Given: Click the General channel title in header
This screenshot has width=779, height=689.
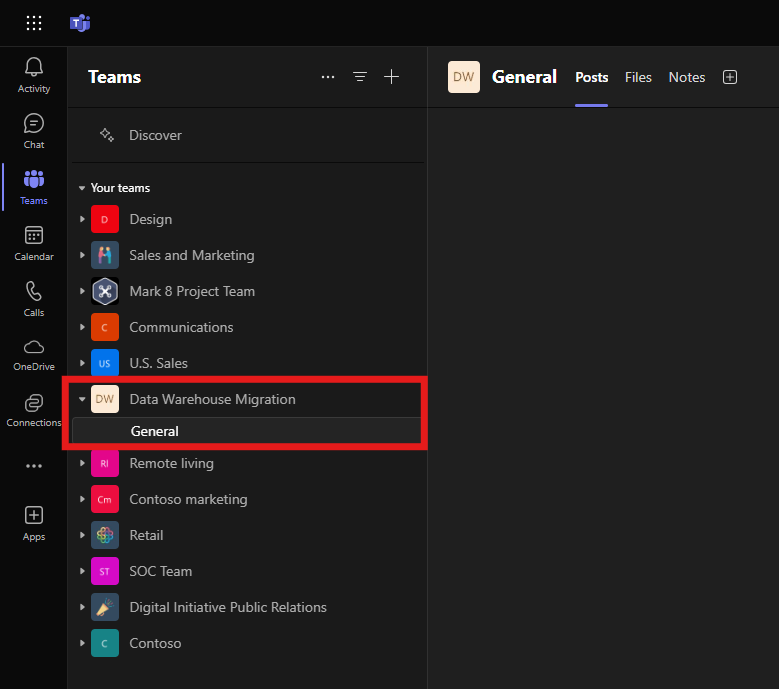Looking at the screenshot, I should tap(524, 77).
